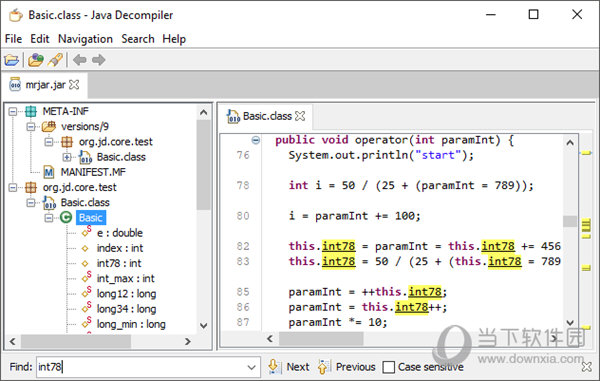600x381 pixels.
Task: Select the mrjar.jar tab
Action: [x=45, y=85]
